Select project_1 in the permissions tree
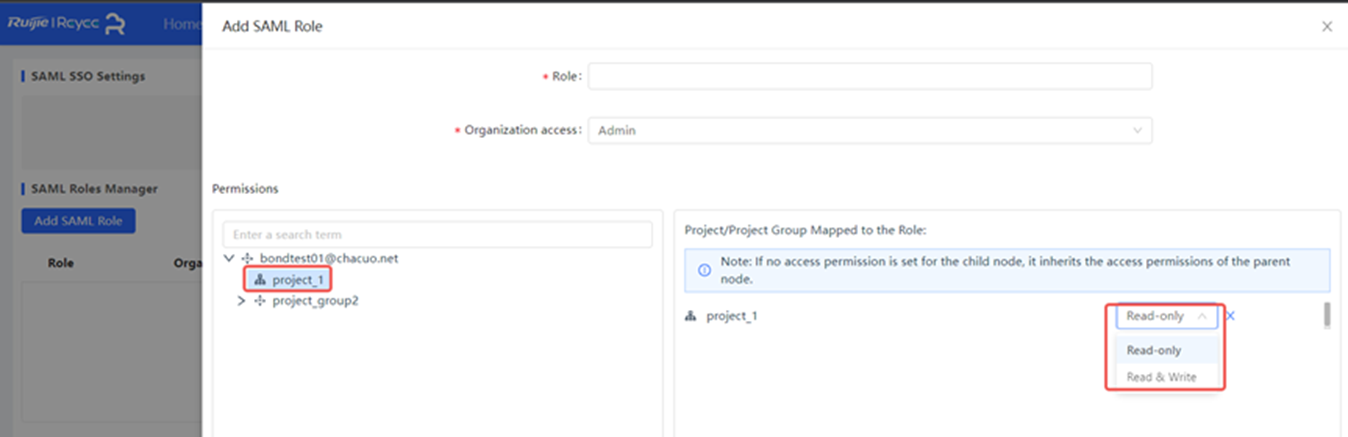The width and height of the screenshot is (1348, 437). 299,280
